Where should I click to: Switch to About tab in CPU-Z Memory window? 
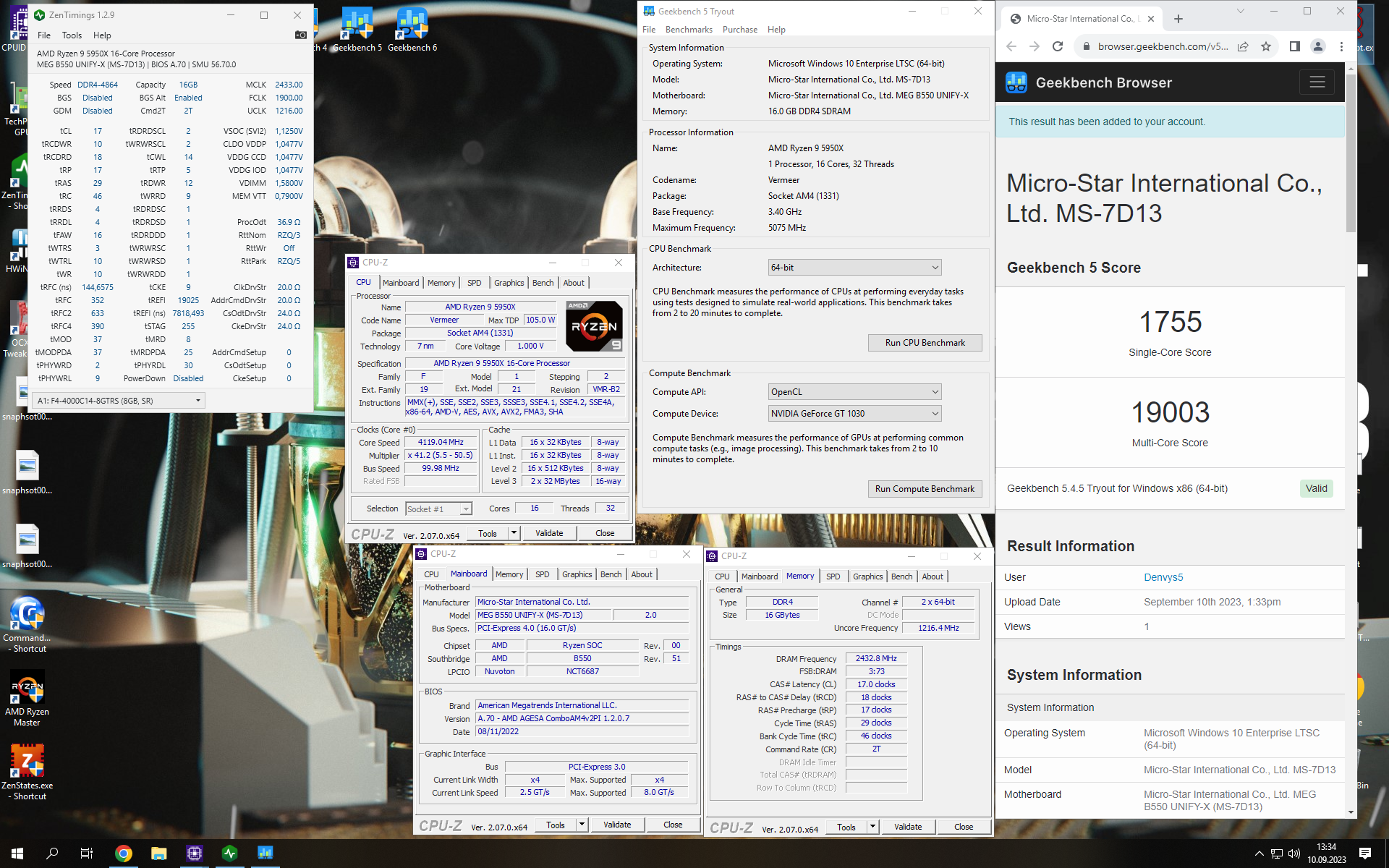tap(932, 576)
